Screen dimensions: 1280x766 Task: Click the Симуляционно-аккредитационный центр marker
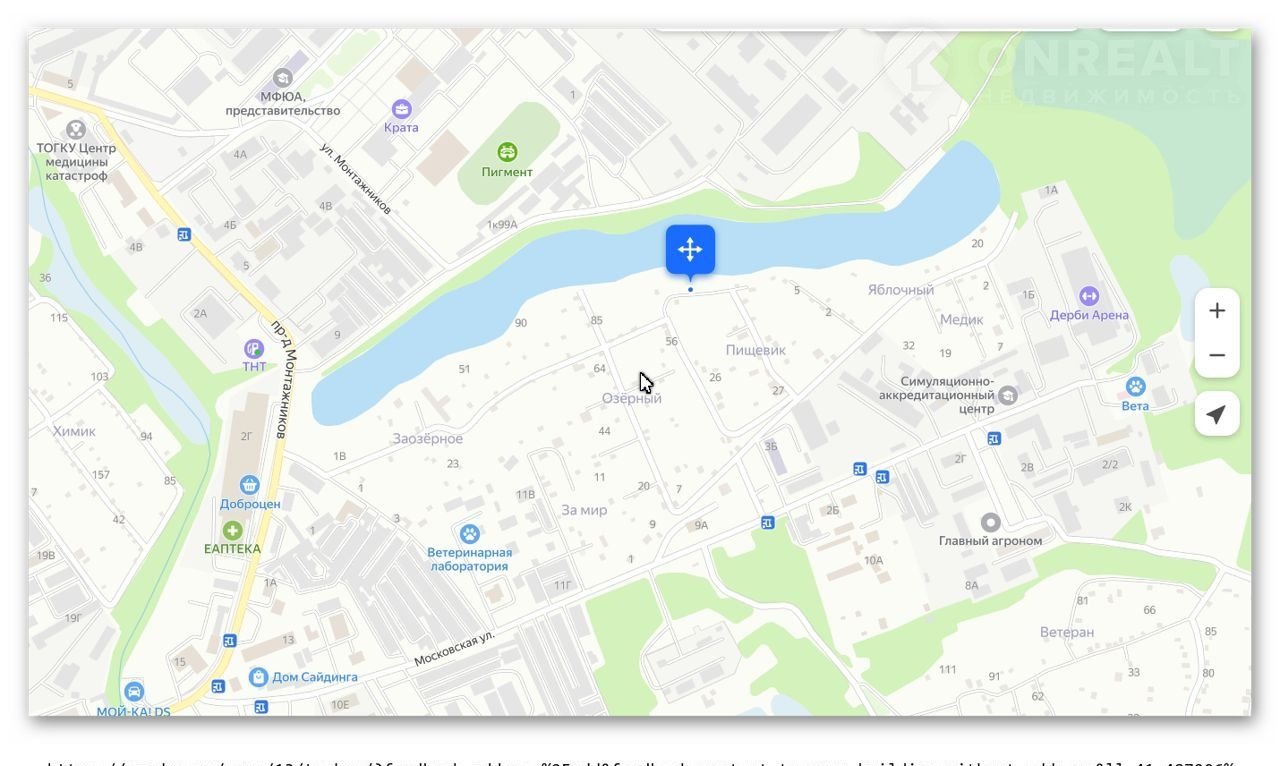pos(1008,395)
